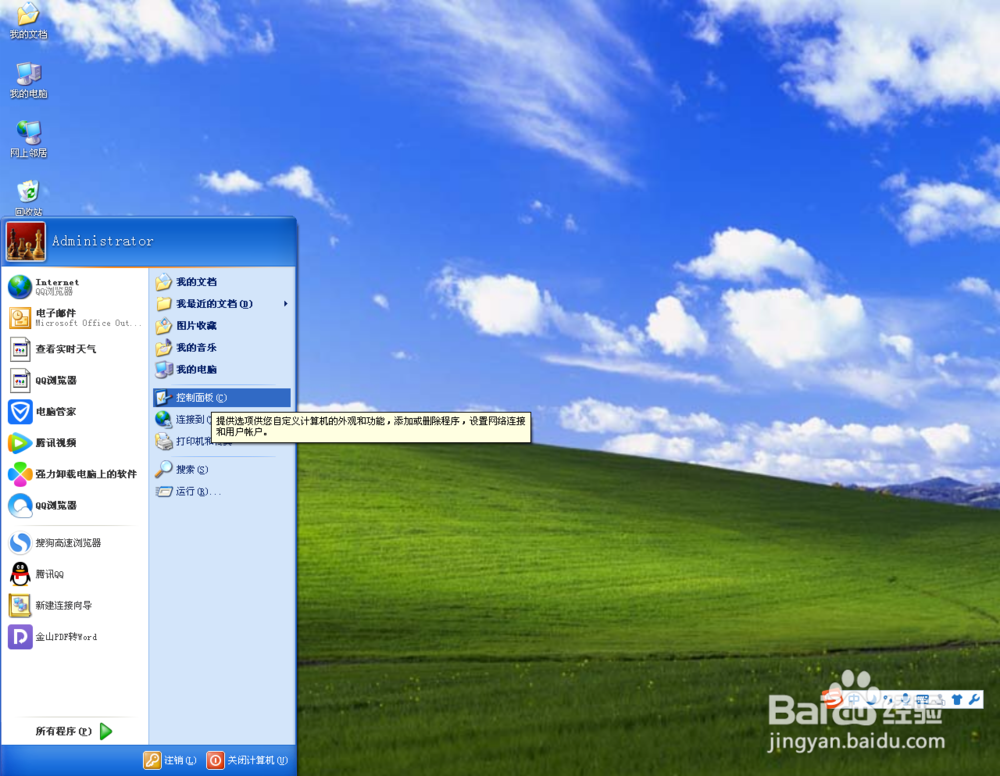Viewport: 1000px width, 776px height.
Task: Click the user account icon on IME bar
Action: (x=939, y=699)
